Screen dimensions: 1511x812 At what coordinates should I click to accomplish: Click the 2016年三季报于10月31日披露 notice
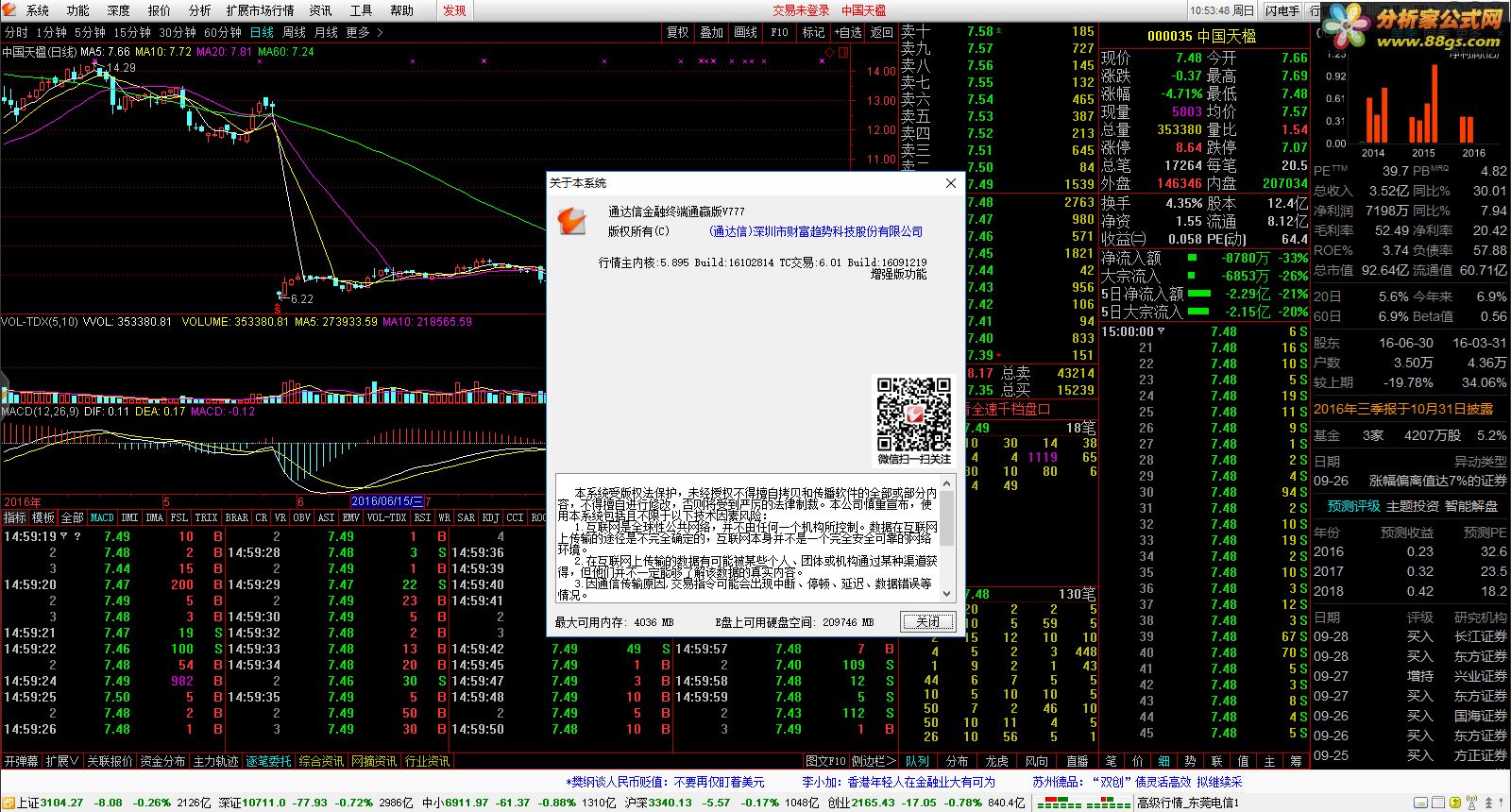tap(1403, 409)
